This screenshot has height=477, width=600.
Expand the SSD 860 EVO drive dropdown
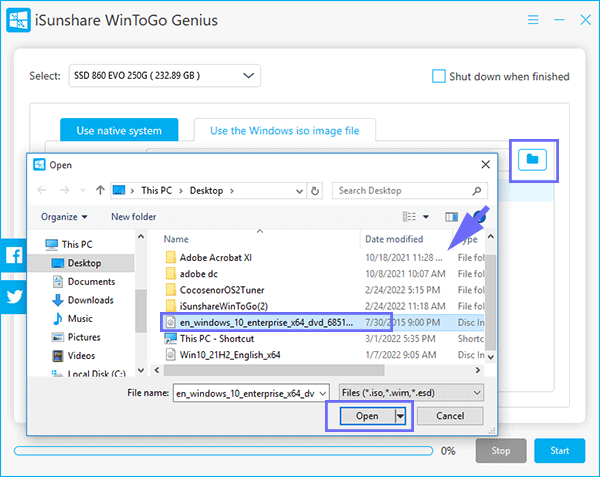[x=248, y=75]
